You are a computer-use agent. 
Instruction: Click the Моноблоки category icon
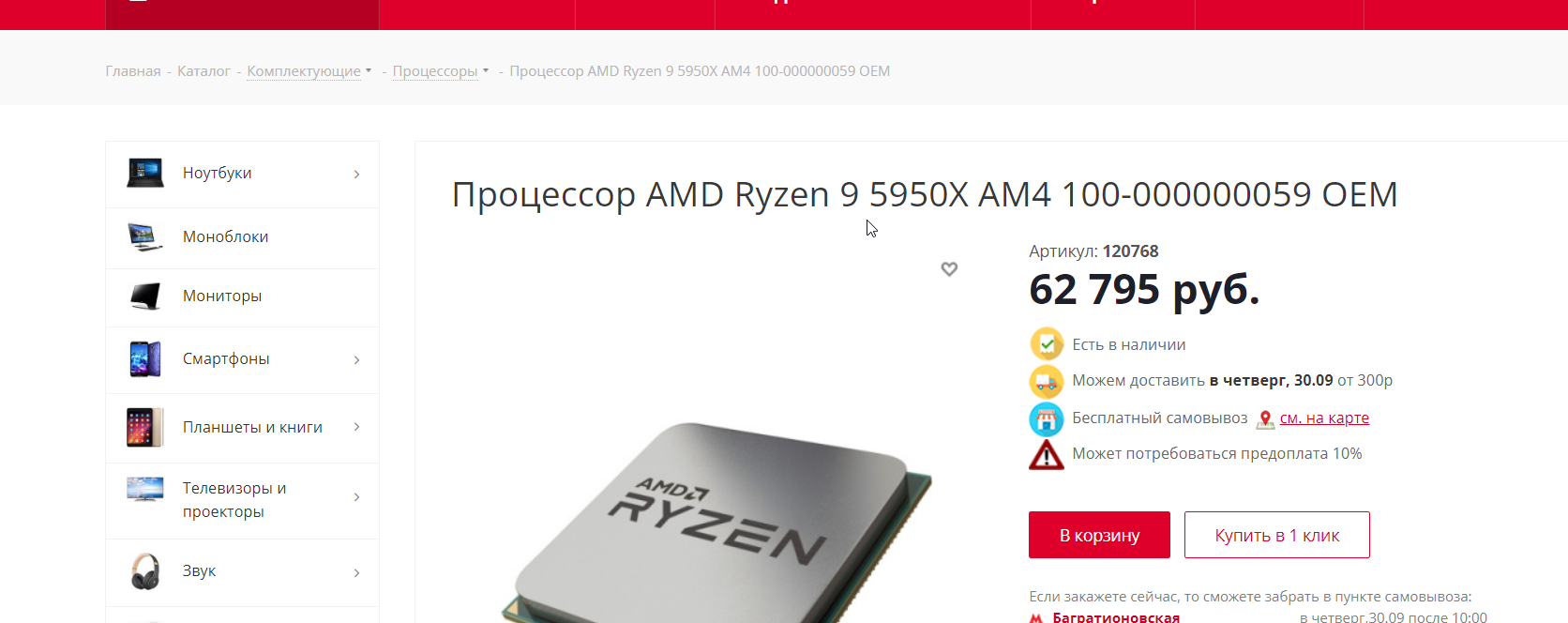pyautogui.click(x=145, y=237)
